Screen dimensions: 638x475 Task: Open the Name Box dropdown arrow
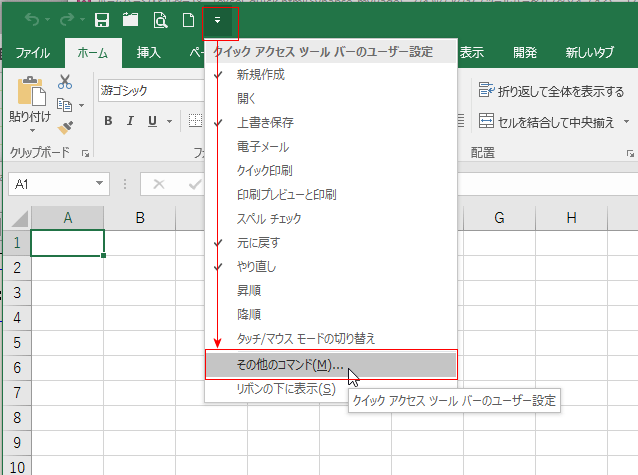(99, 184)
